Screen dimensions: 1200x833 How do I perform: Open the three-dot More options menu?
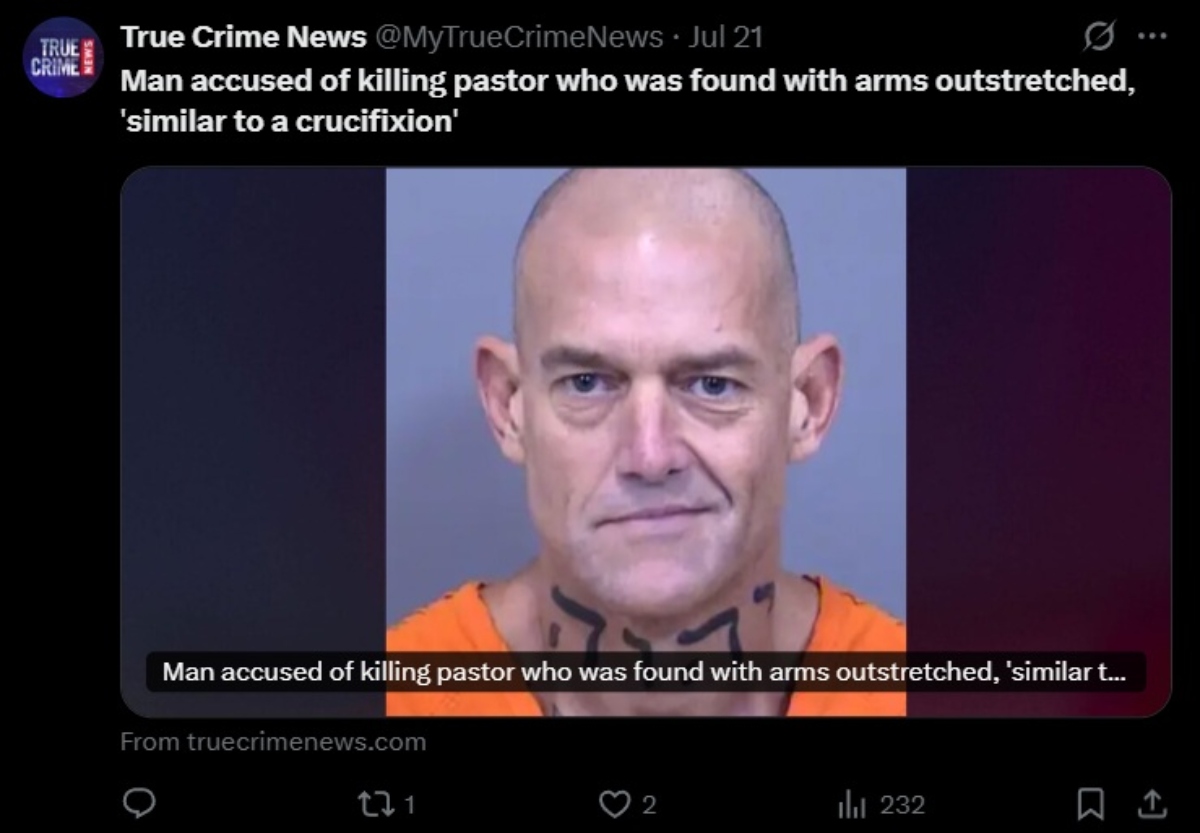(1153, 38)
